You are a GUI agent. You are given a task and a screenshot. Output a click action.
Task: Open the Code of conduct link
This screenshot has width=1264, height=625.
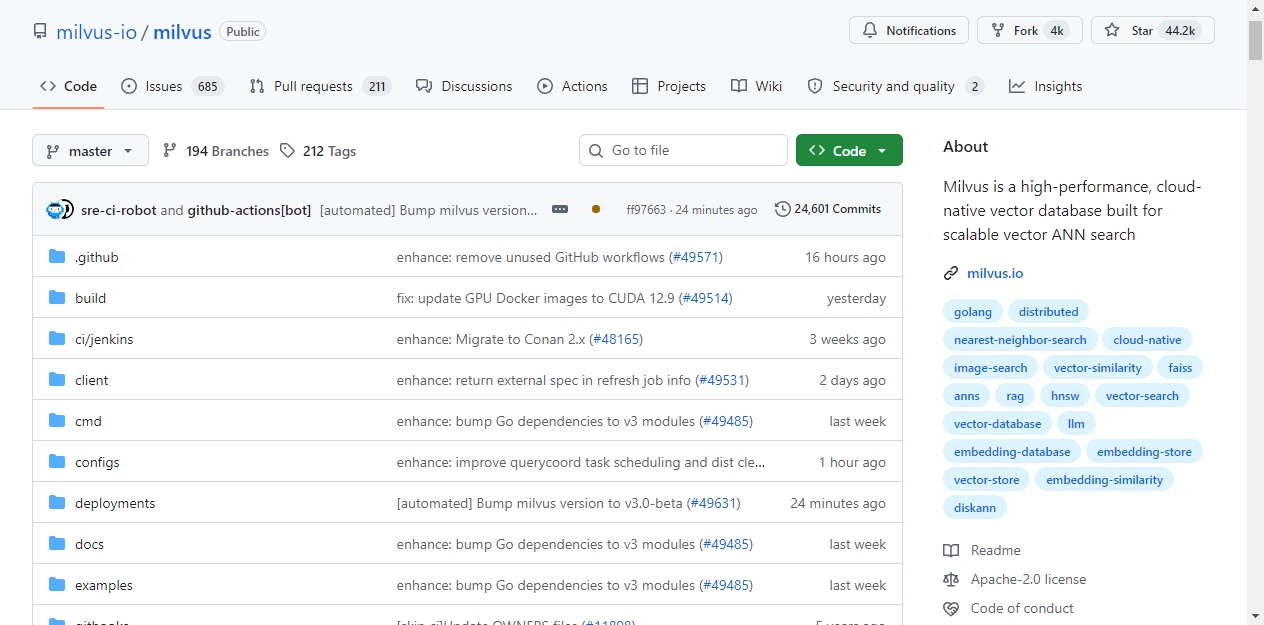1008,608
